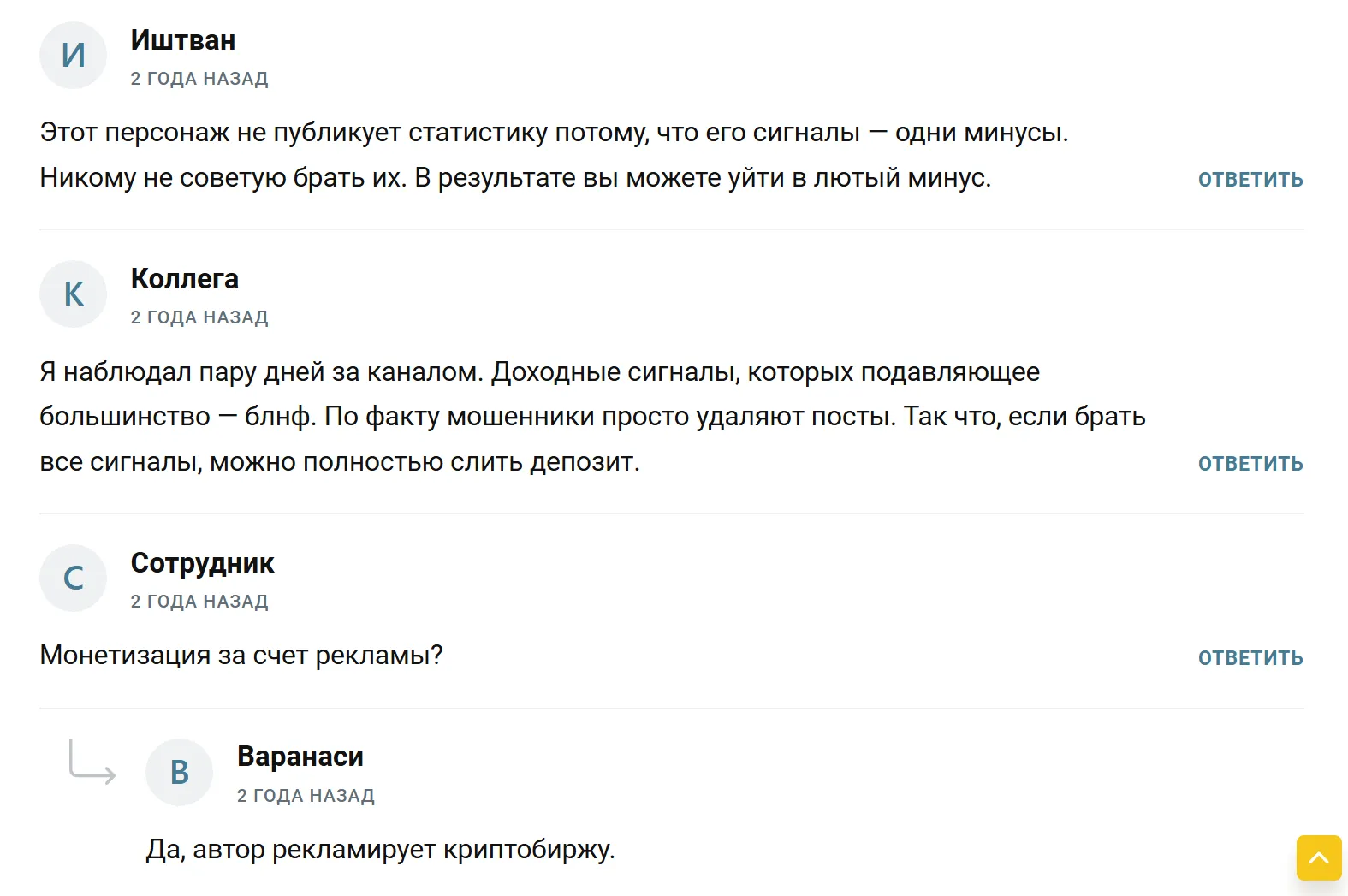
Task: Open the author name Сотрудник
Action: click(202, 563)
